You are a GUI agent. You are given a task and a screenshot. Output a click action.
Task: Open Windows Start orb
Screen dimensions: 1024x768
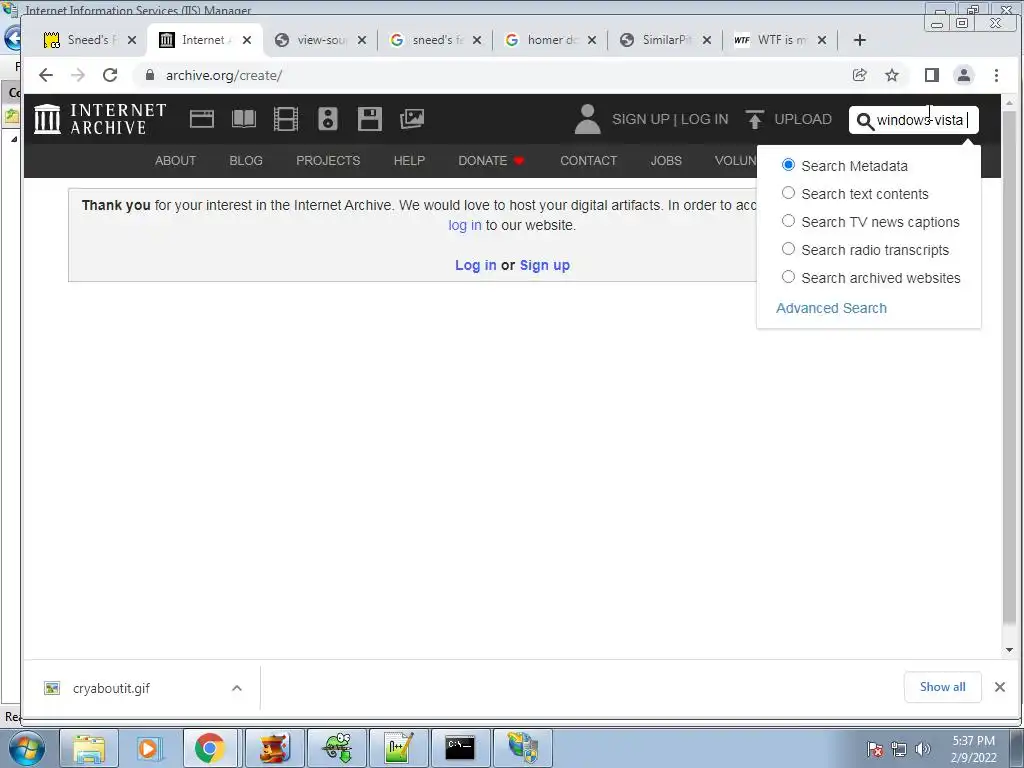(x=26, y=748)
